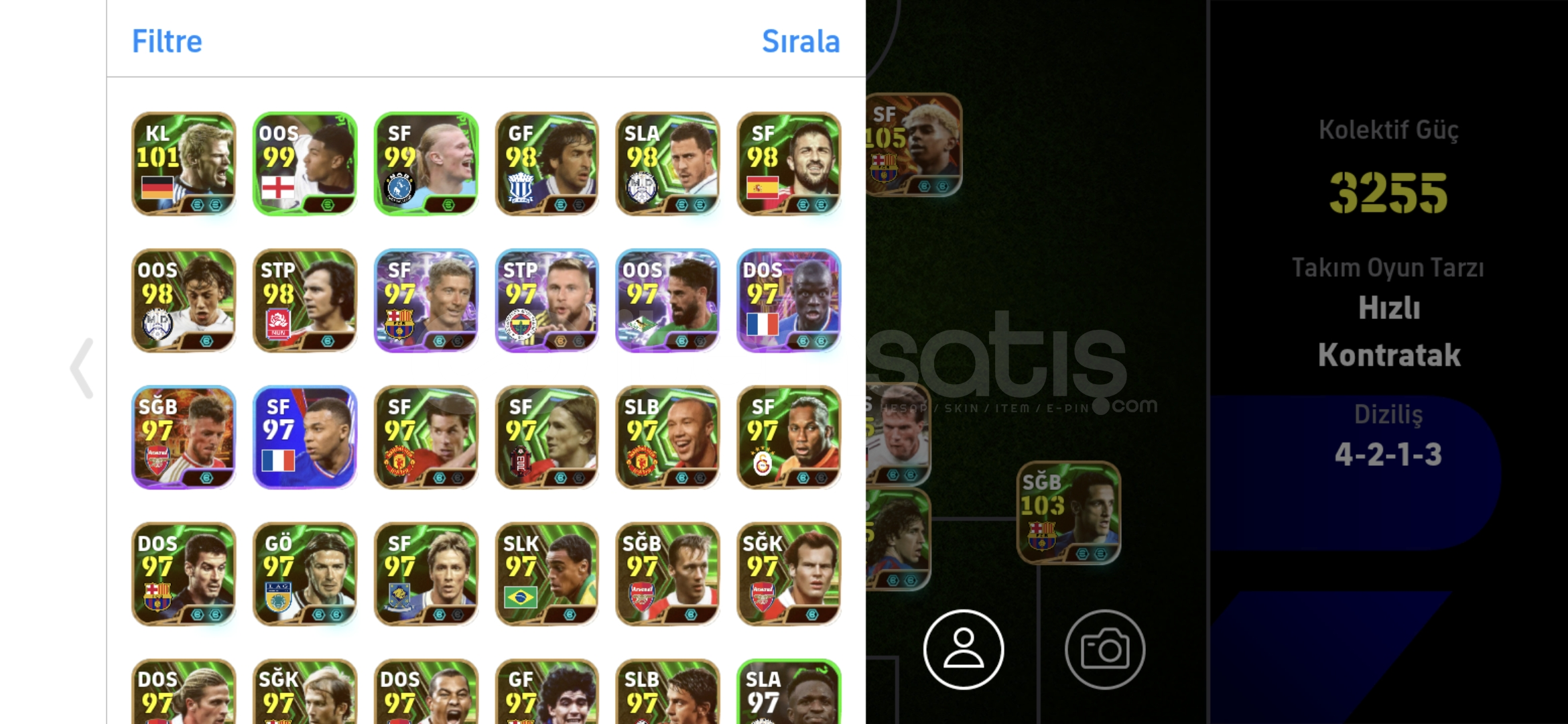
Task: Open the Filtre options
Action: [x=167, y=41]
